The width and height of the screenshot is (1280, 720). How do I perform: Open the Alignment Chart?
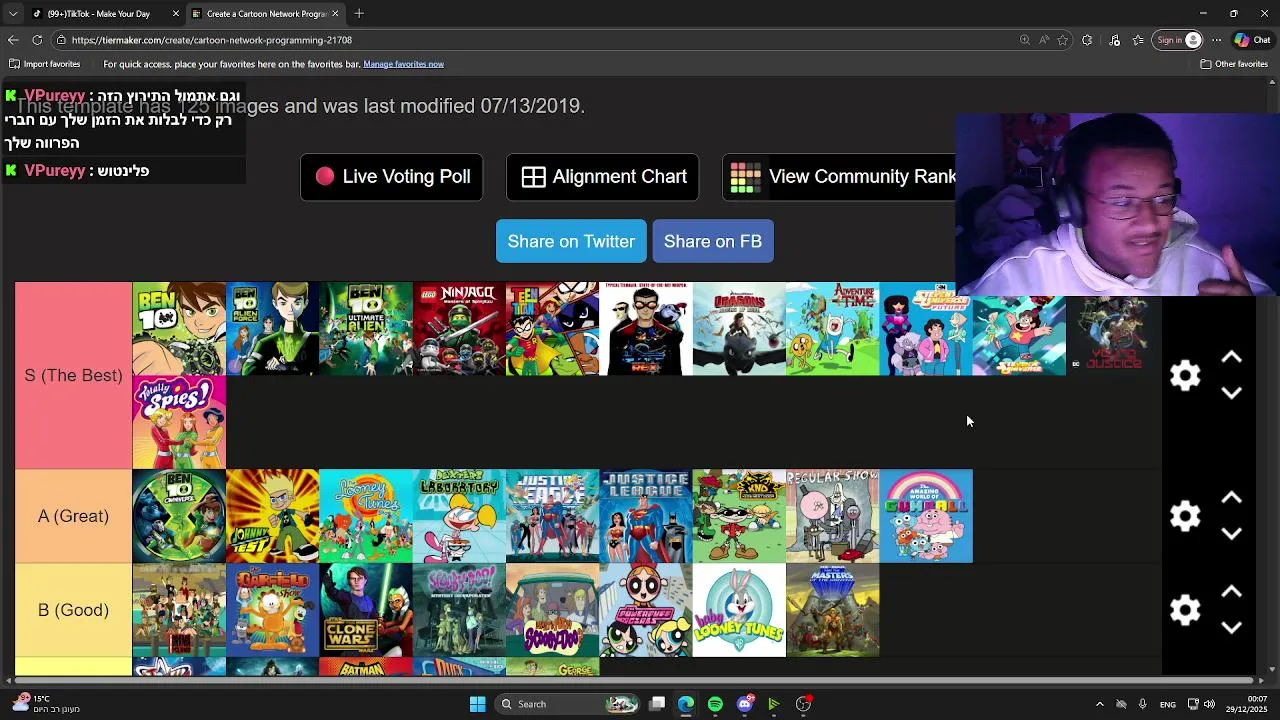[603, 177]
